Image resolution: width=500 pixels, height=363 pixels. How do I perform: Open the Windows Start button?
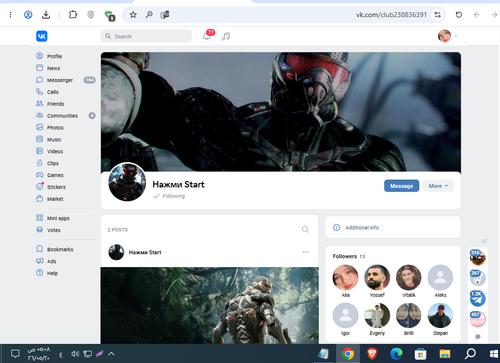coord(493,354)
